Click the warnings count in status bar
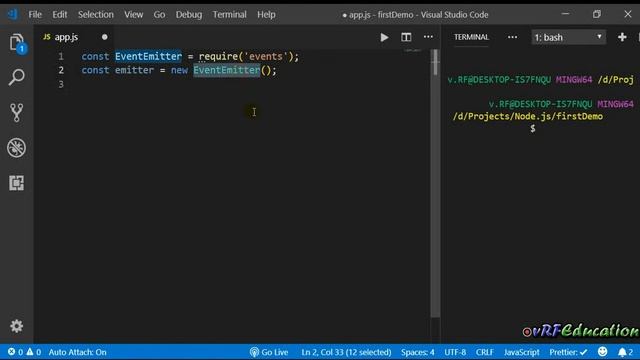 coord(34,352)
